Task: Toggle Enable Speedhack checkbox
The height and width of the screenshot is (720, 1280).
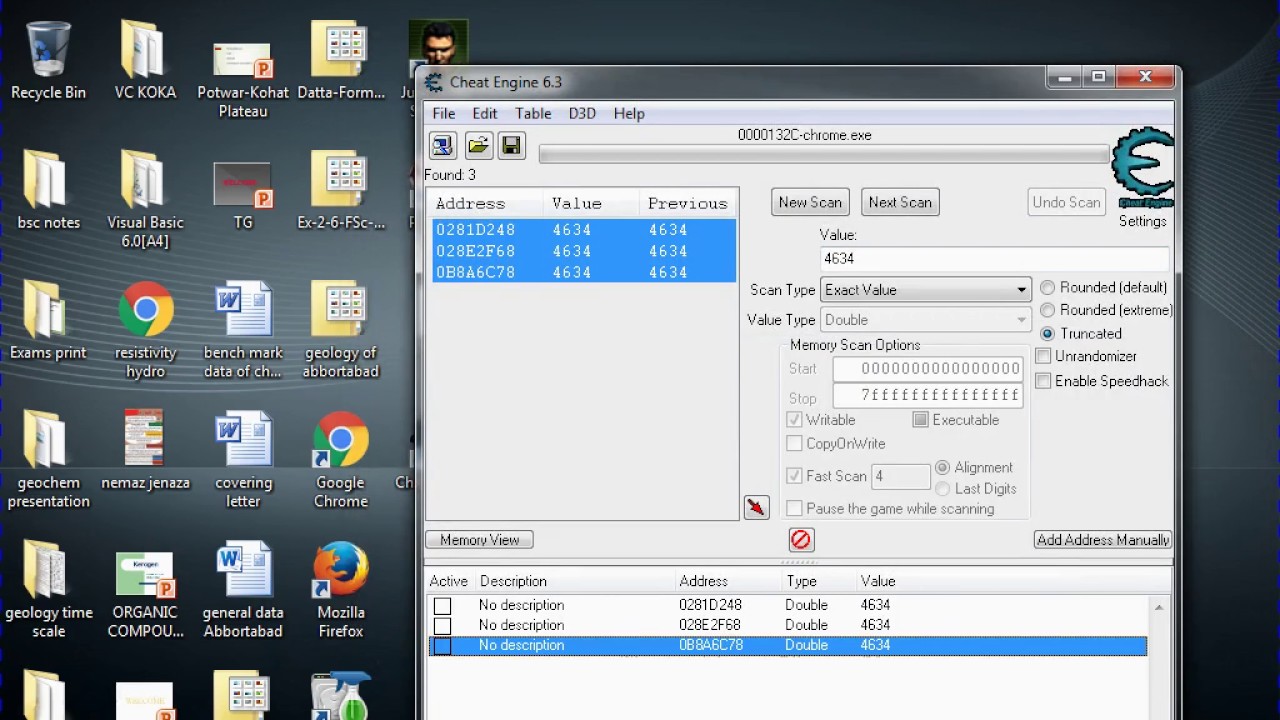Action: (x=1043, y=381)
